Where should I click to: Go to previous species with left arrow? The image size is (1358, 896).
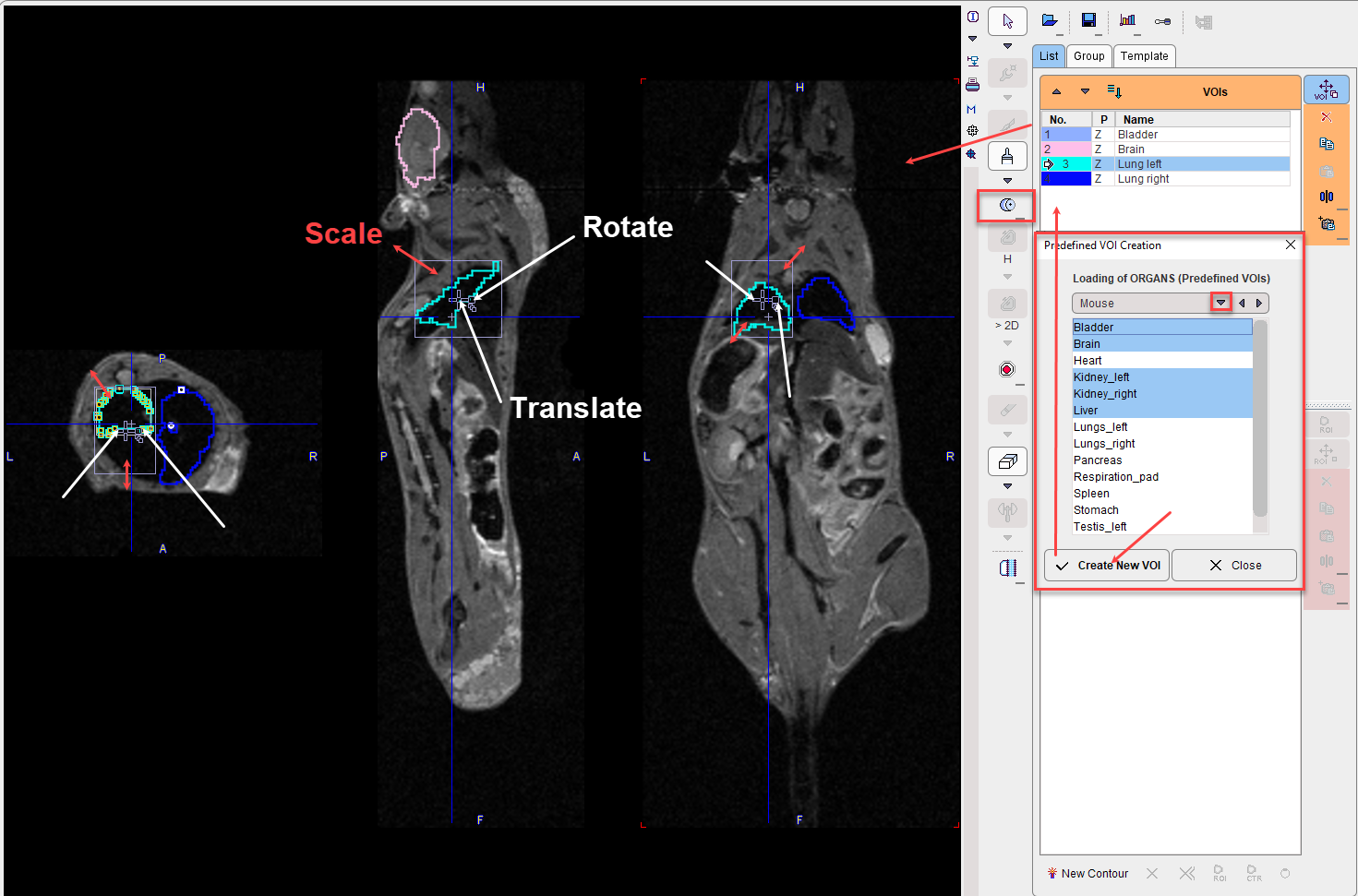[1242, 303]
